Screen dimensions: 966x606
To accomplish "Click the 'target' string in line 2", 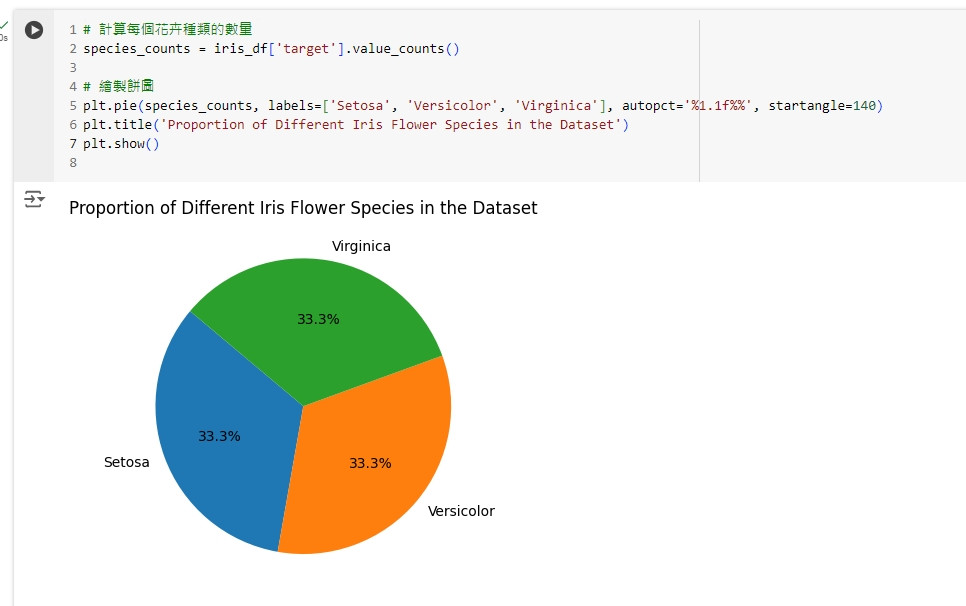I will click(x=309, y=48).
